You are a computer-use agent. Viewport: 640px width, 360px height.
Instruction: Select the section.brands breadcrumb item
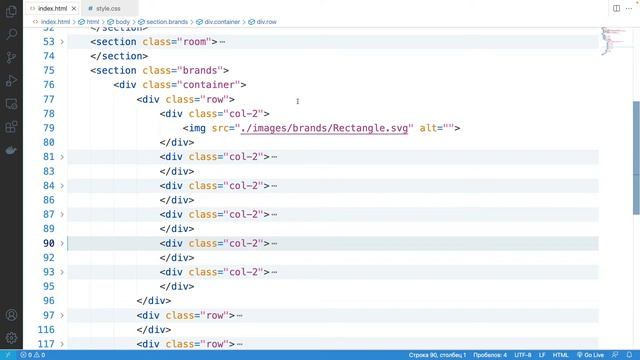[x=167, y=22]
